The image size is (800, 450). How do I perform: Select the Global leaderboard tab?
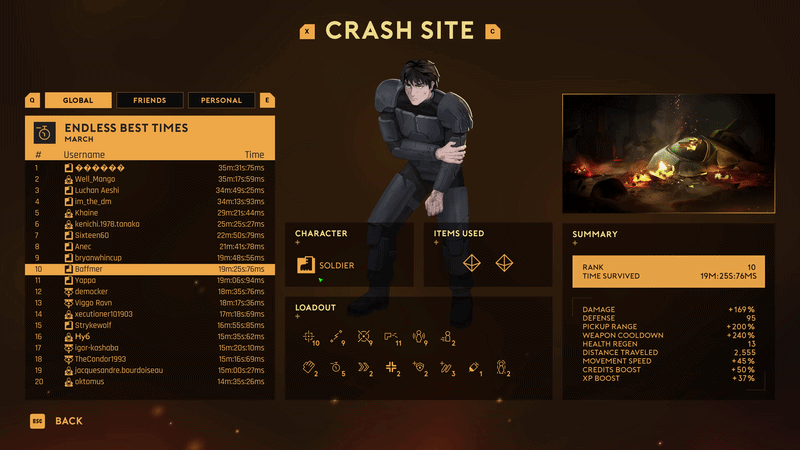pos(78,100)
